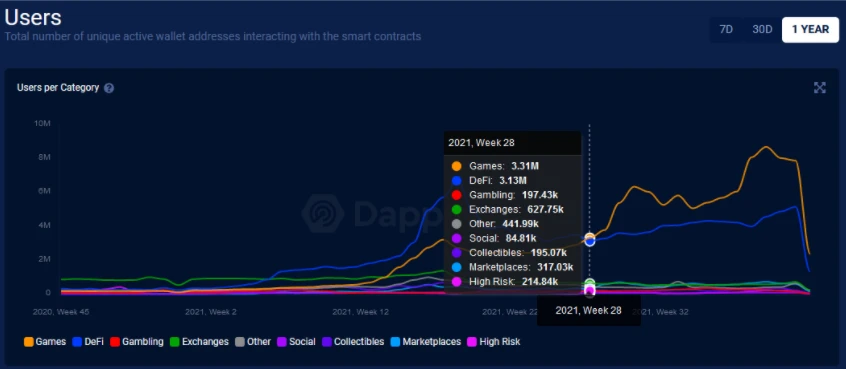Click the Collectibles 195.07k tooltip row
This screenshot has width=846, height=369.
pos(512,252)
